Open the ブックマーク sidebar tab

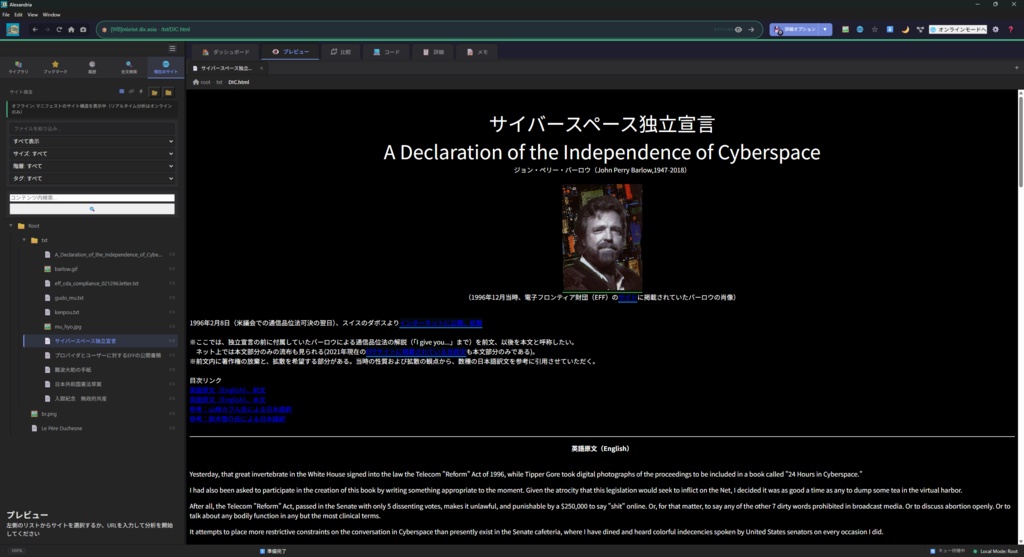coord(55,67)
